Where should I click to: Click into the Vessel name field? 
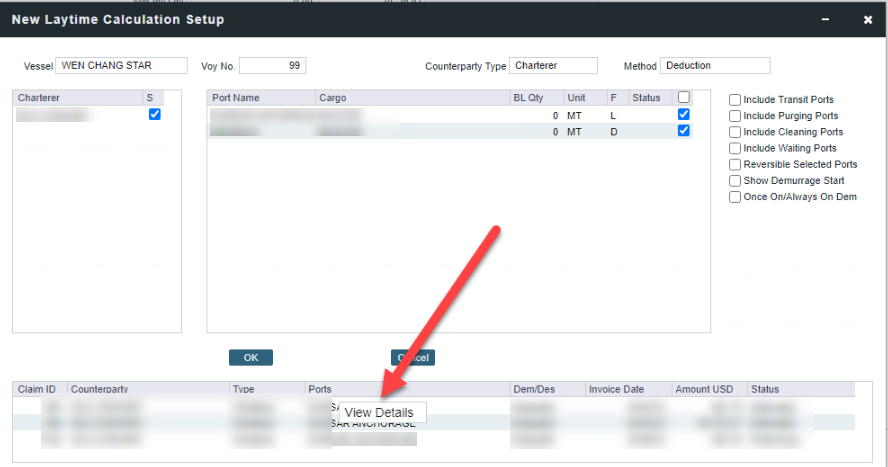tap(122, 66)
